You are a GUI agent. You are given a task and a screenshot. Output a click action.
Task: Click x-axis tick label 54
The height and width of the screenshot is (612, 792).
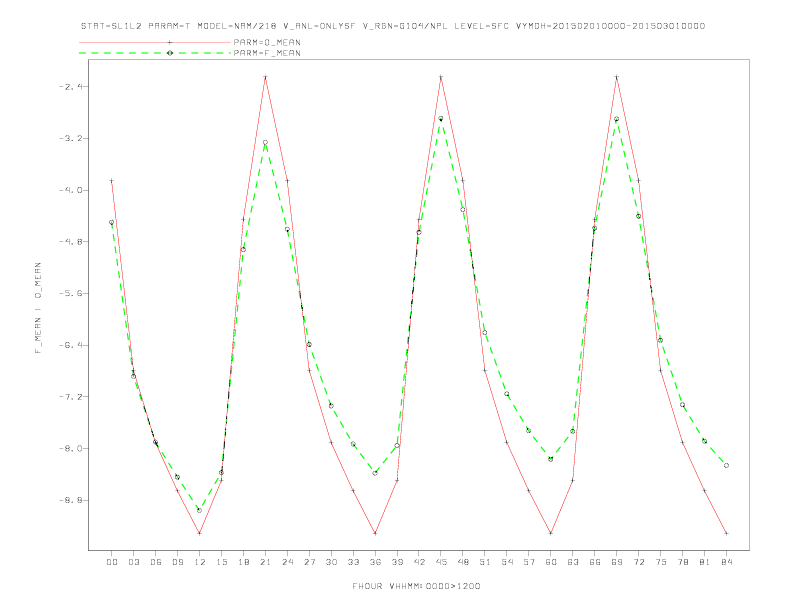507,562
